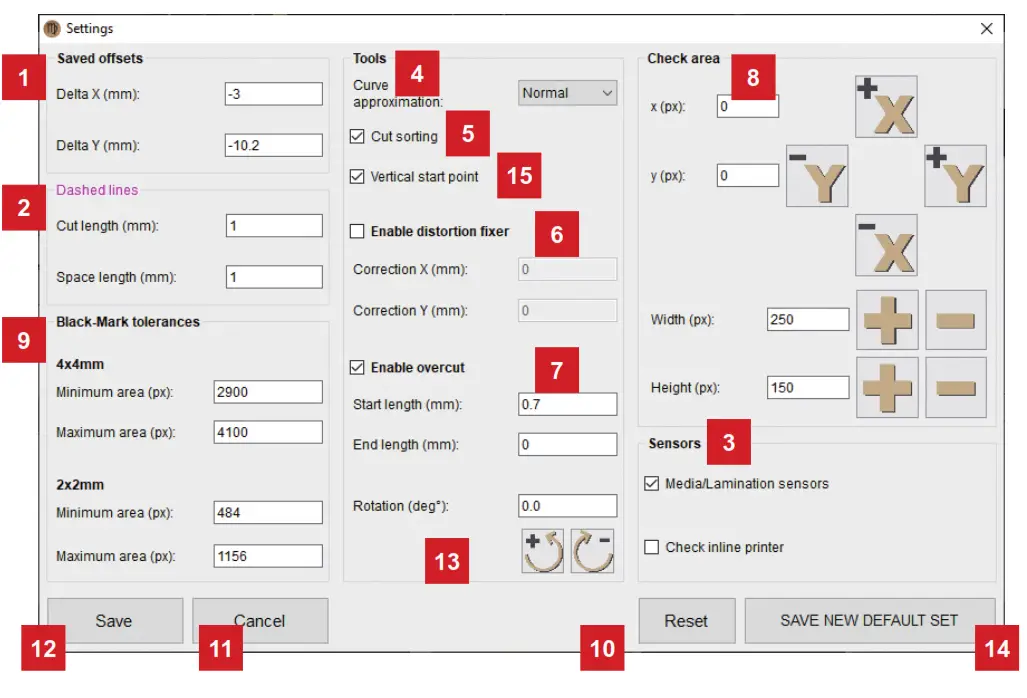Click the minus X check area icon

click(886, 243)
